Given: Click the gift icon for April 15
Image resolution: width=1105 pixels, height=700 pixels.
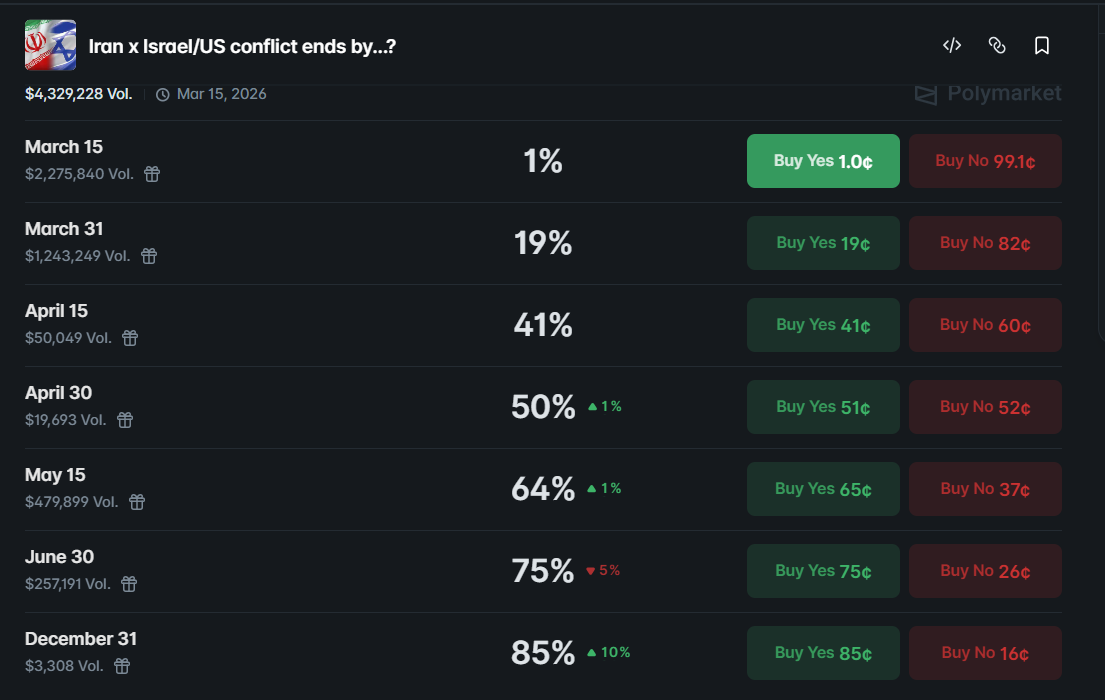Looking at the screenshot, I should point(130,338).
